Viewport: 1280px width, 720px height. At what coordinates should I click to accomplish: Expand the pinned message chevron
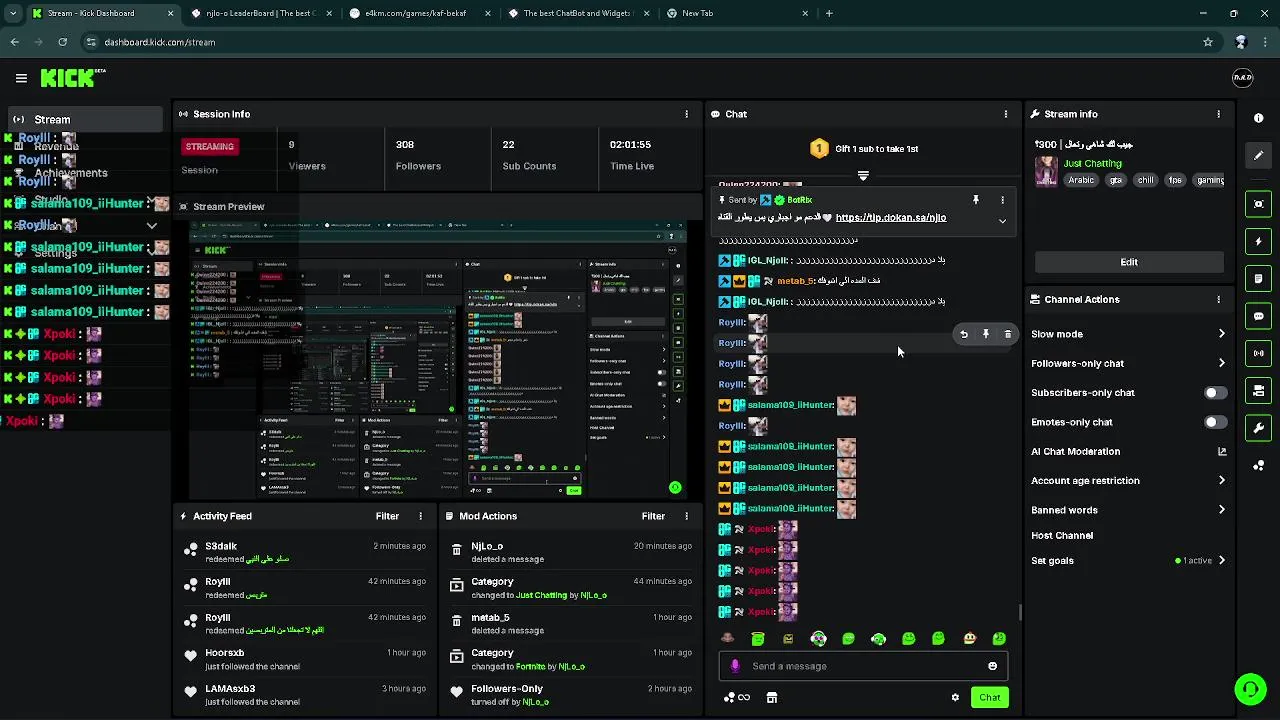tap(1002, 221)
